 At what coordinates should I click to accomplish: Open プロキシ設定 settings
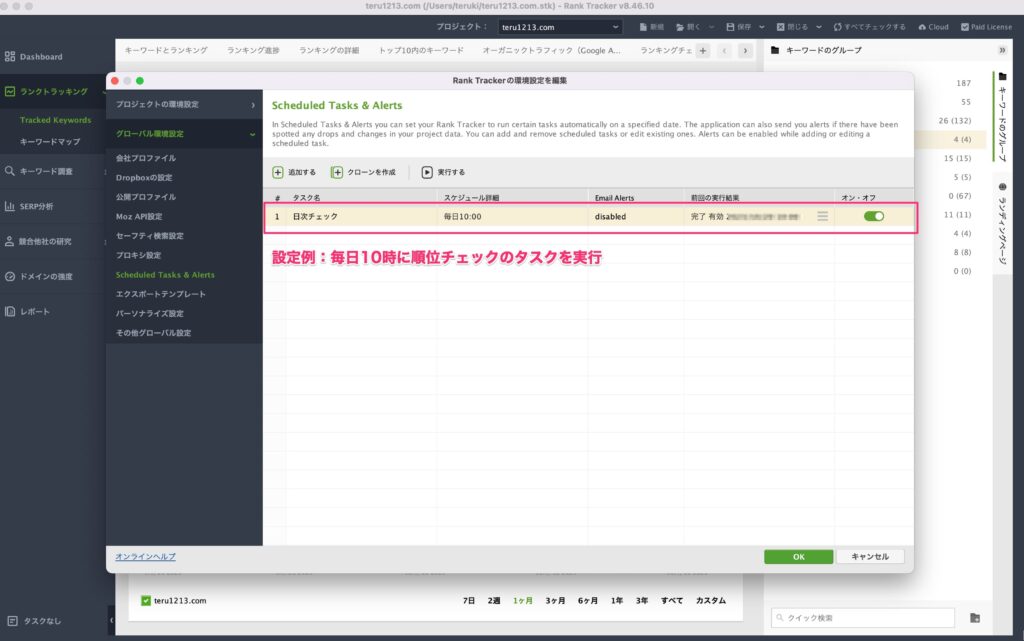click(x=138, y=255)
